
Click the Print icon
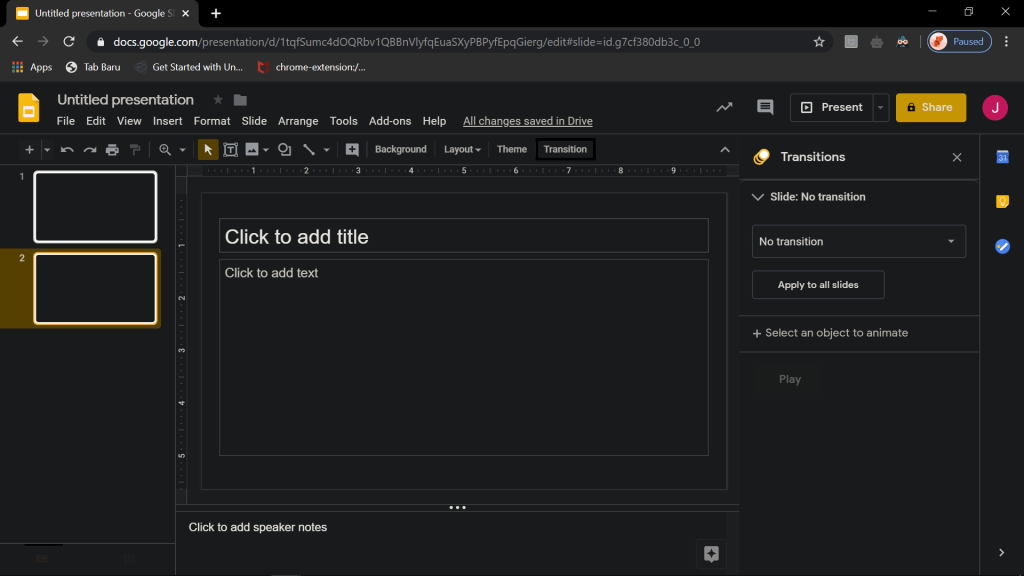tap(112, 150)
